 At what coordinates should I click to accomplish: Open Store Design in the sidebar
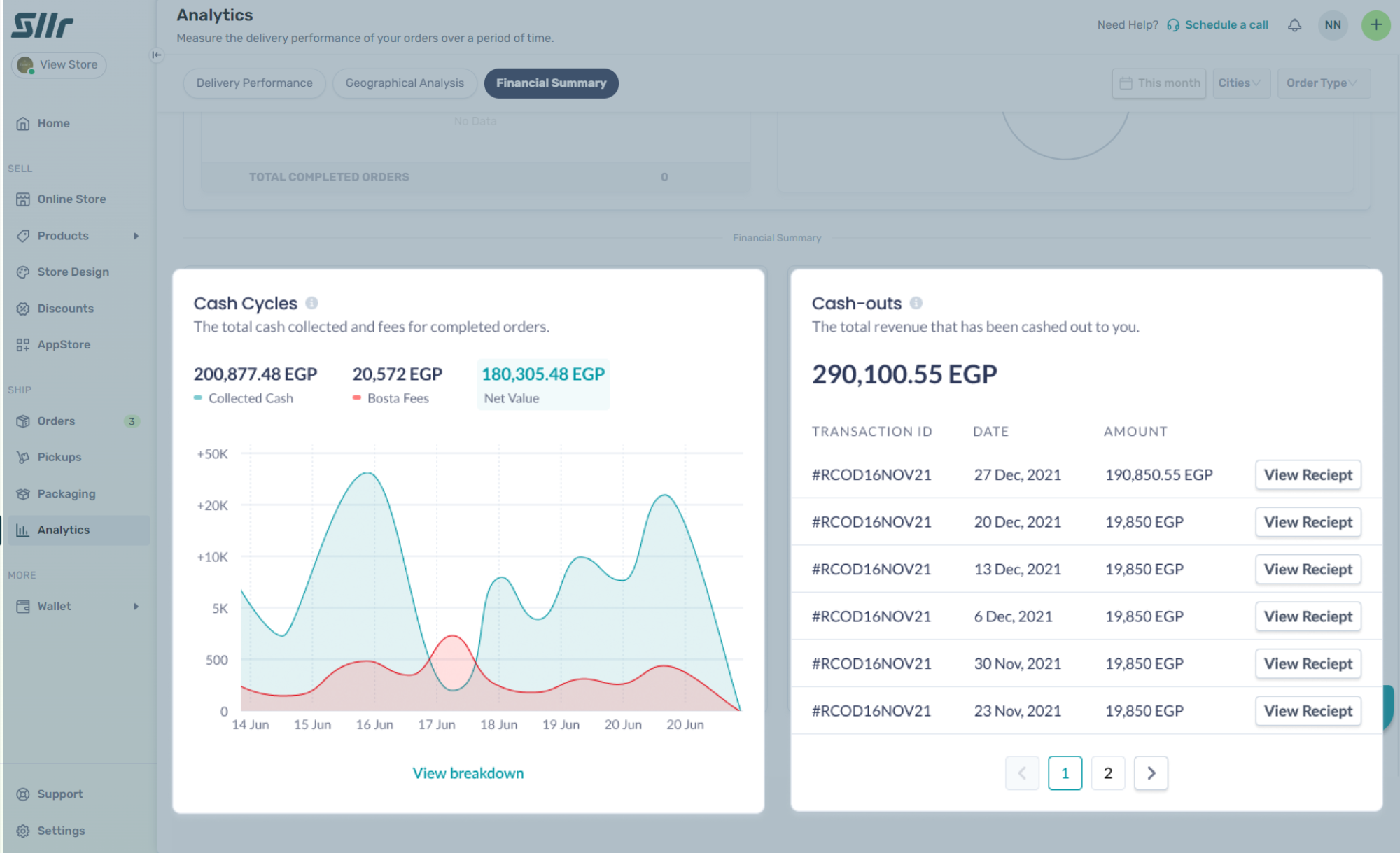73,272
